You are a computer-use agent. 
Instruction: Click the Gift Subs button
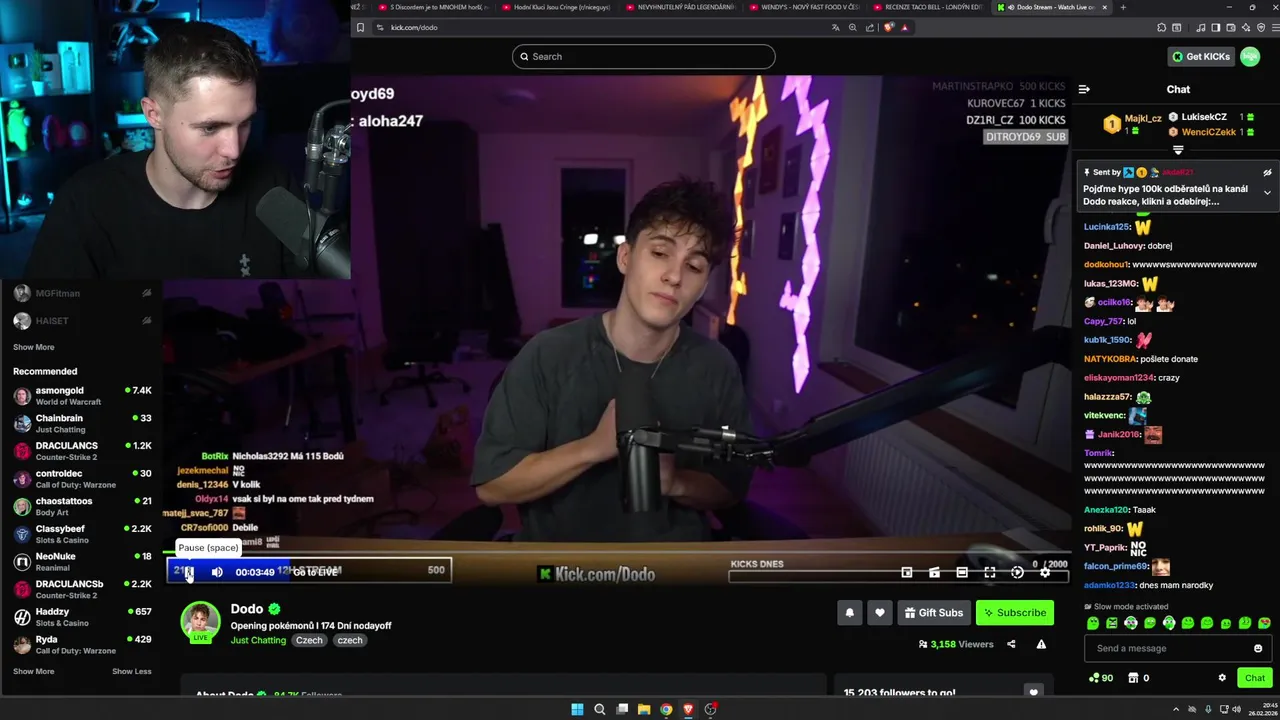tap(933, 613)
